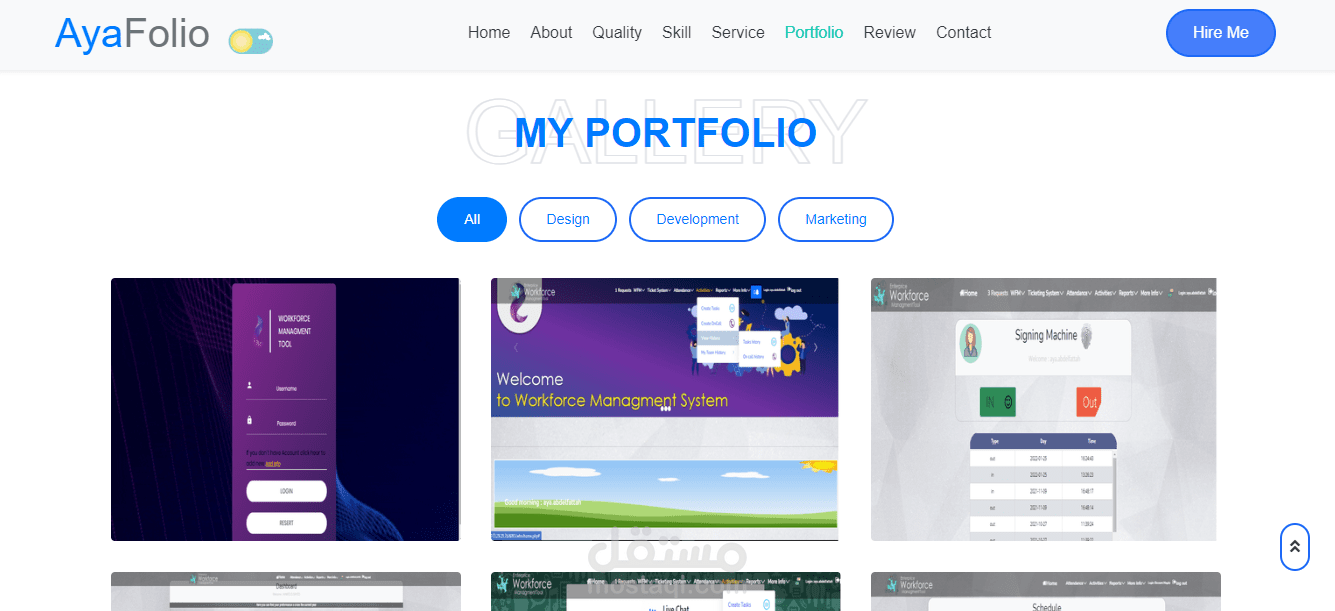Open the Skill nav item
The width and height of the screenshot is (1335, 611).
point(677,32)
